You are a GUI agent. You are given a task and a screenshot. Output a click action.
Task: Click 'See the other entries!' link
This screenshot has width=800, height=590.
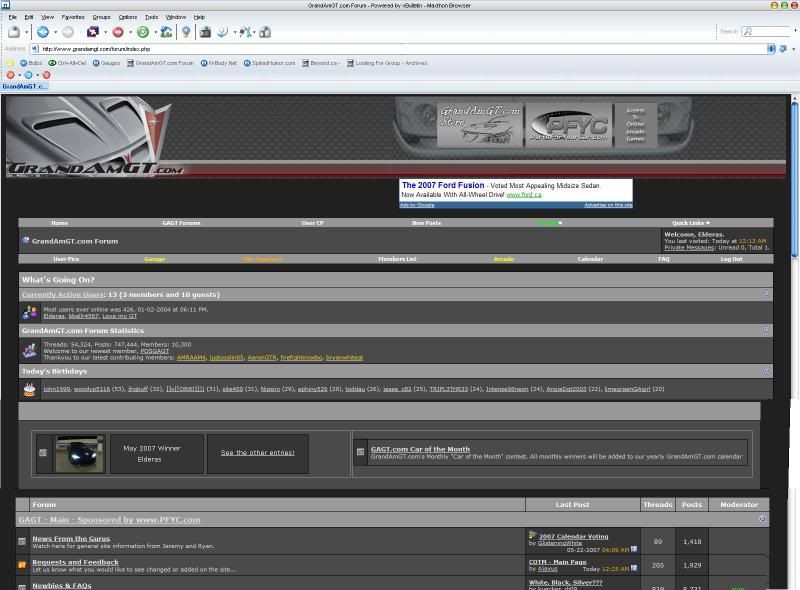pos(257,452)
